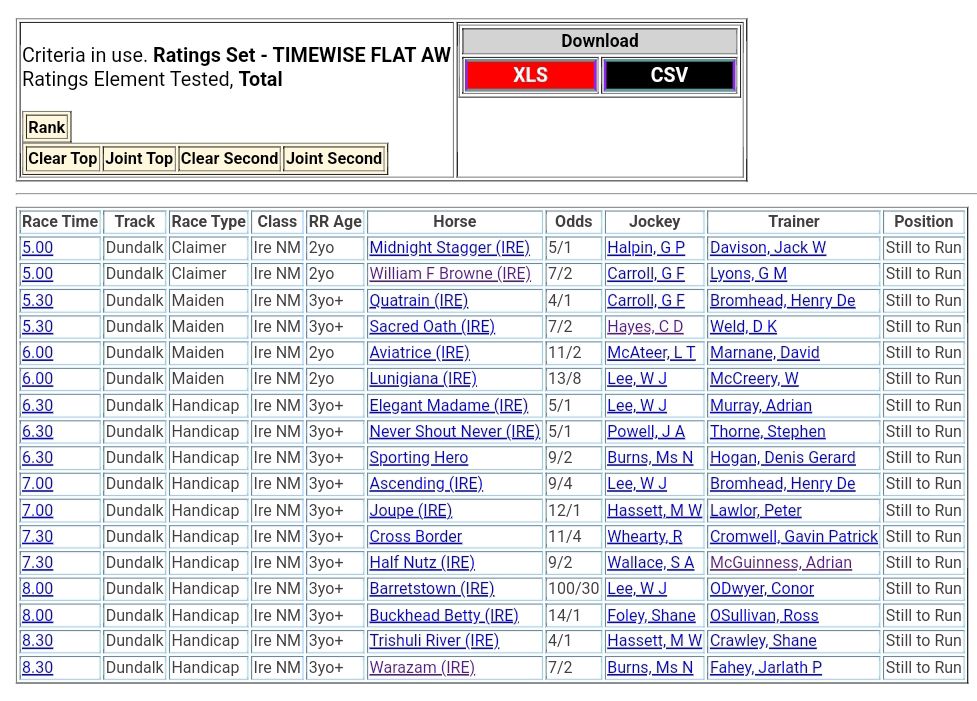Select the Clear Top filter

[x=62, y=158]
